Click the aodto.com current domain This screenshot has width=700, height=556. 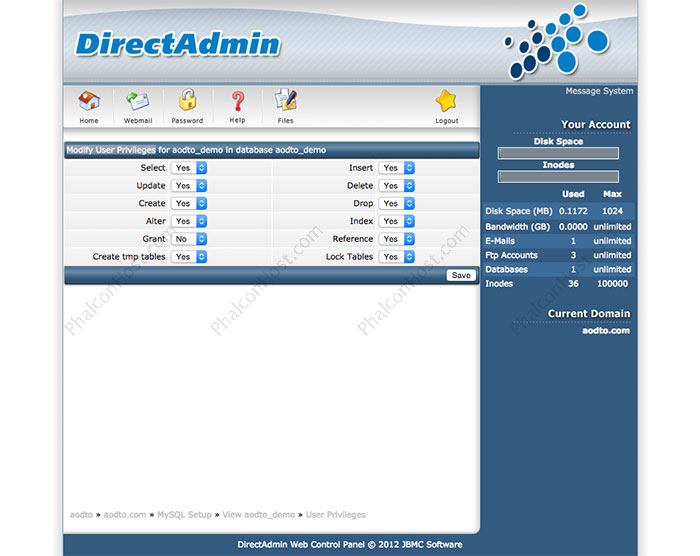(606, 331)
